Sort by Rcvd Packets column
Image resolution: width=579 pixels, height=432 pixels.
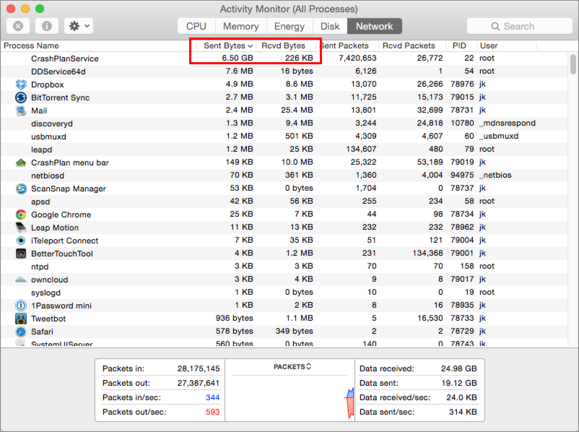coord(409,46)
